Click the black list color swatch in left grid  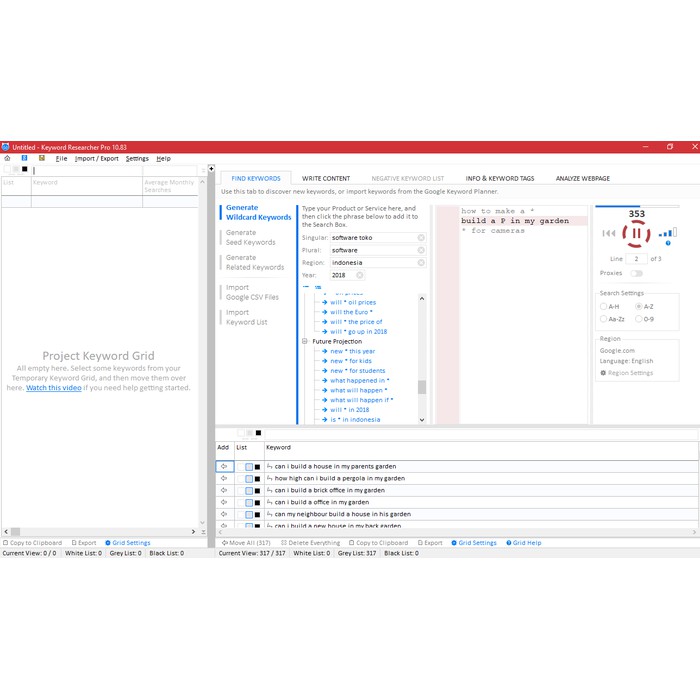point(24,169)
